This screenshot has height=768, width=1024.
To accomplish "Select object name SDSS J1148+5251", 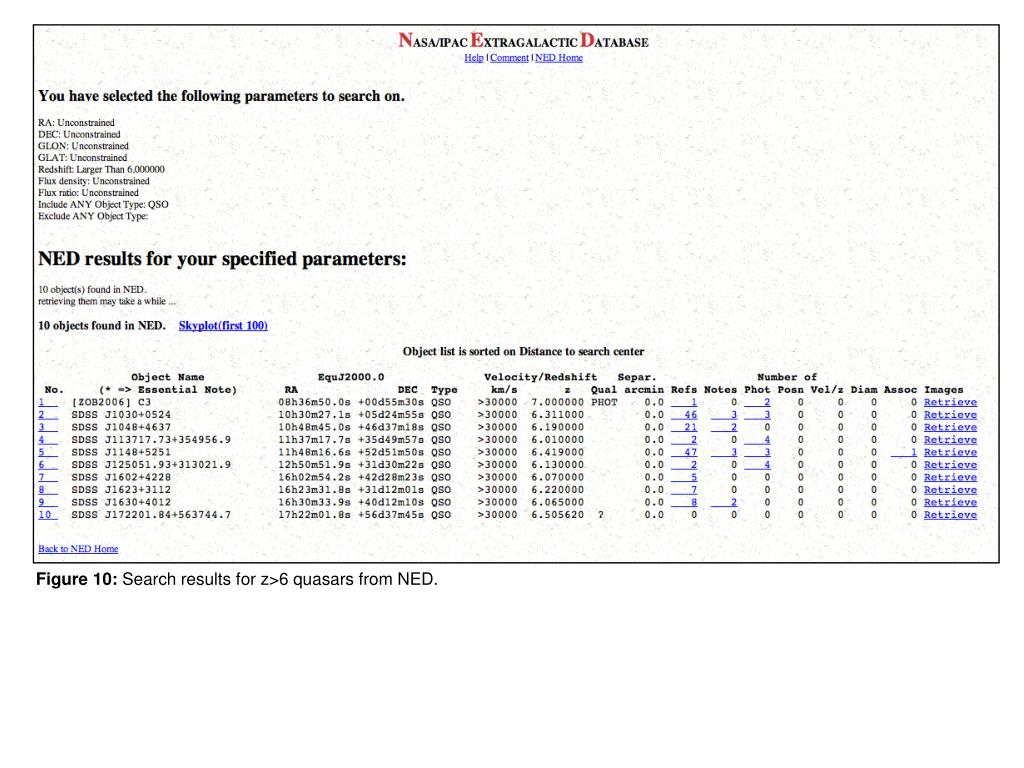I will (121, 452).
